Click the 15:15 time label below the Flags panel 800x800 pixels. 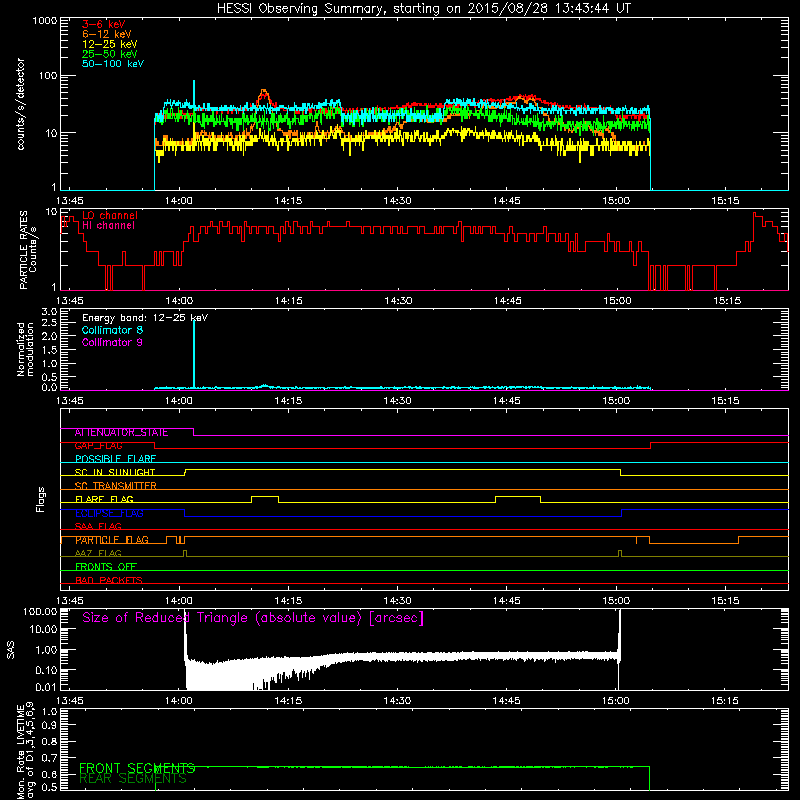725,601
